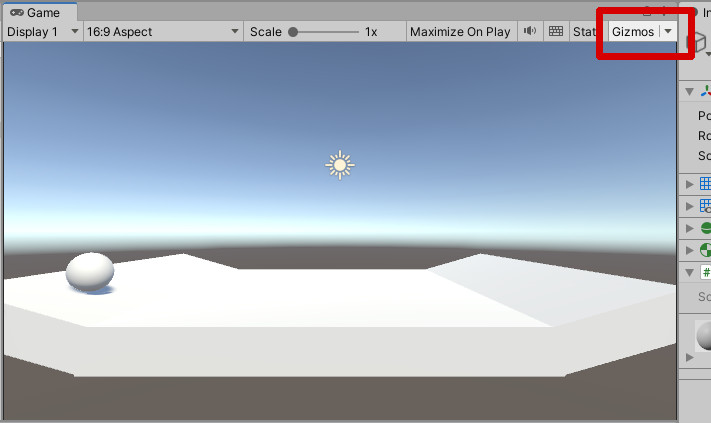Open the Gizmos dropdown arrow
This screenshot has height=423, width=711.
coord(668,32)
